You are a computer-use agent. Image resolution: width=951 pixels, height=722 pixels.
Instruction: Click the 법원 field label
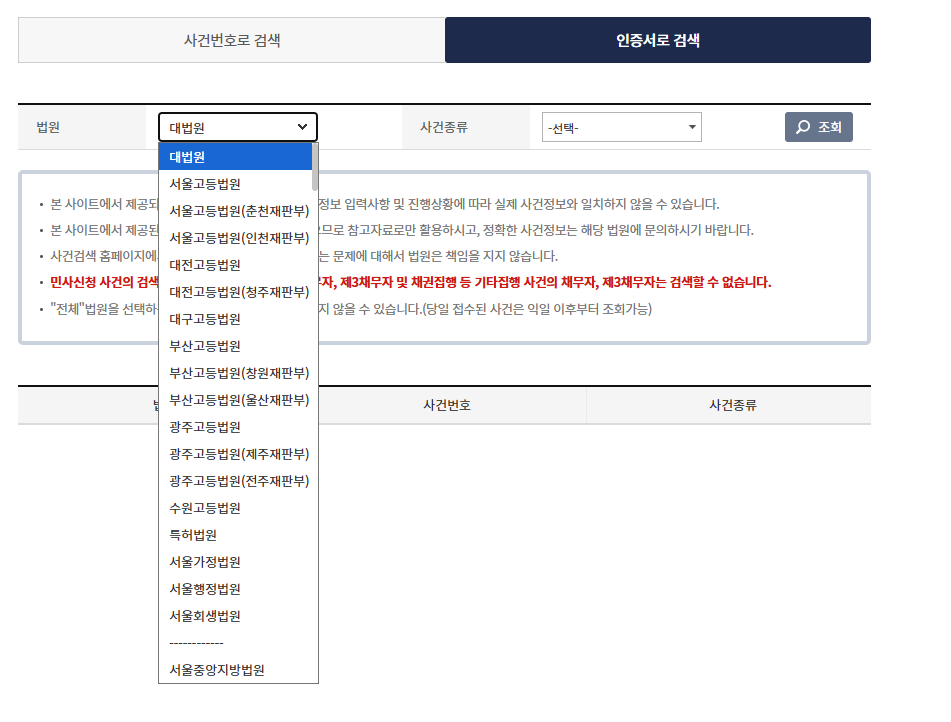[x=48, y=127]
